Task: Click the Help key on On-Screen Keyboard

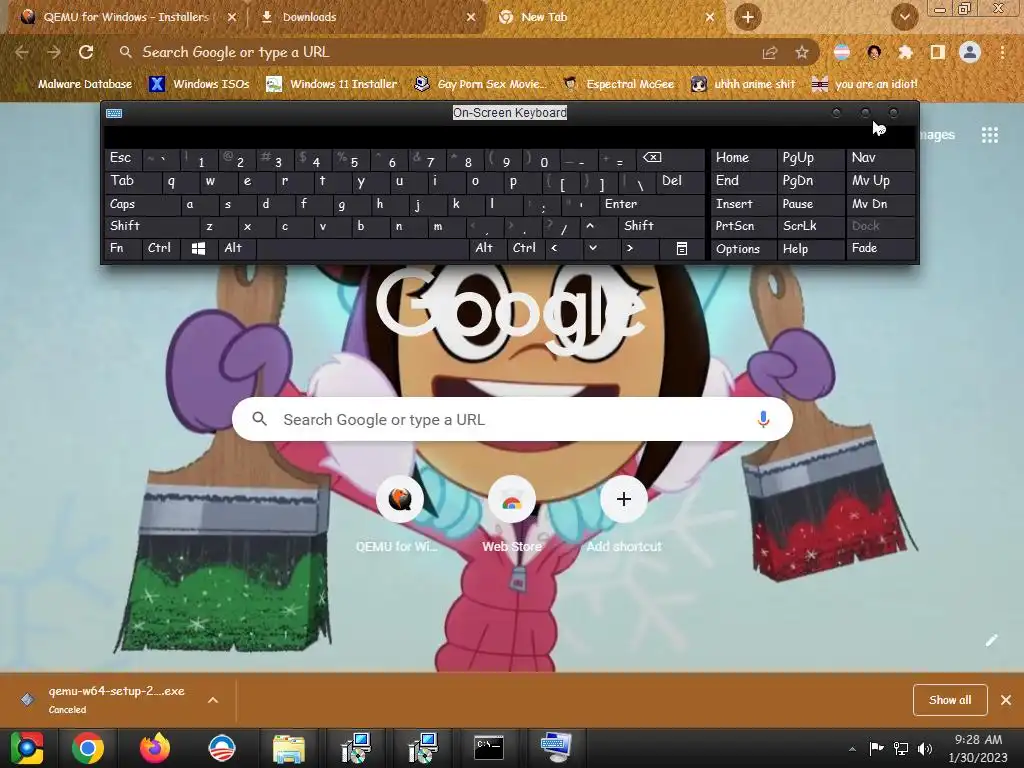Action: click(x=810, y=249)
